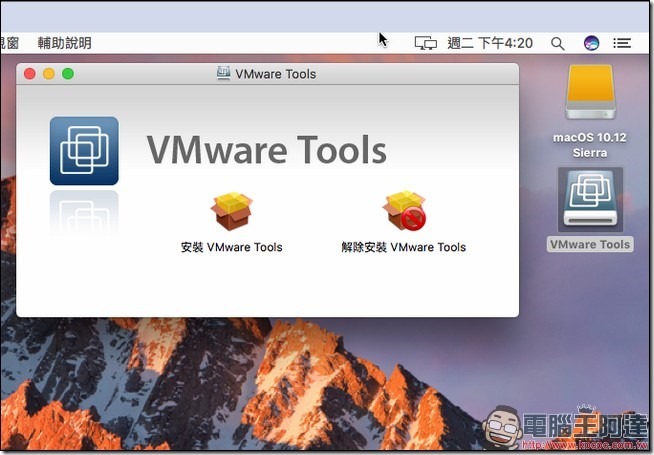Select the VMware Tools disk on desktop
The width and height of the screenshot is (654, 455).
[x=590, y=199]
